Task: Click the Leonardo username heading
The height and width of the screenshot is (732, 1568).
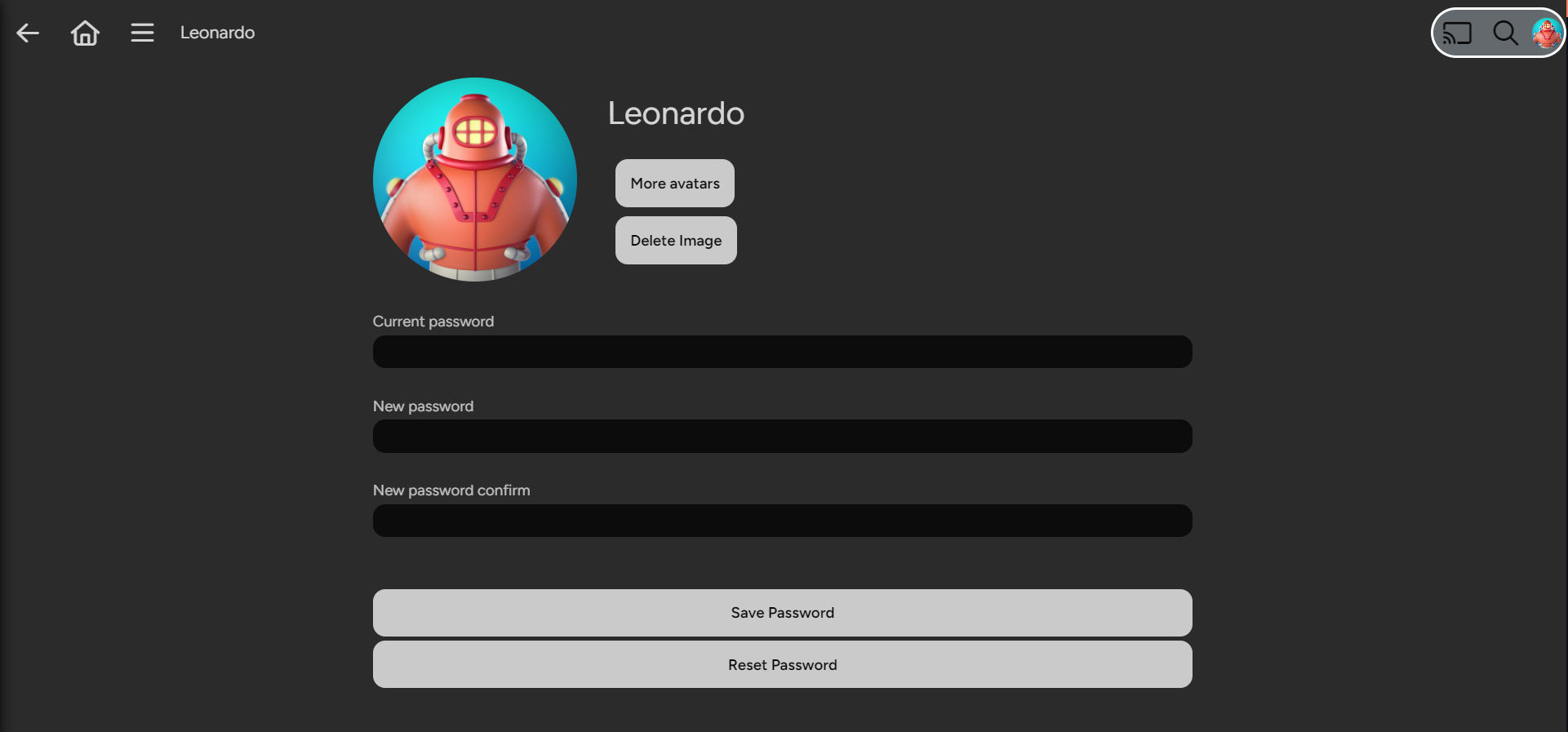Action: point(676,113)
